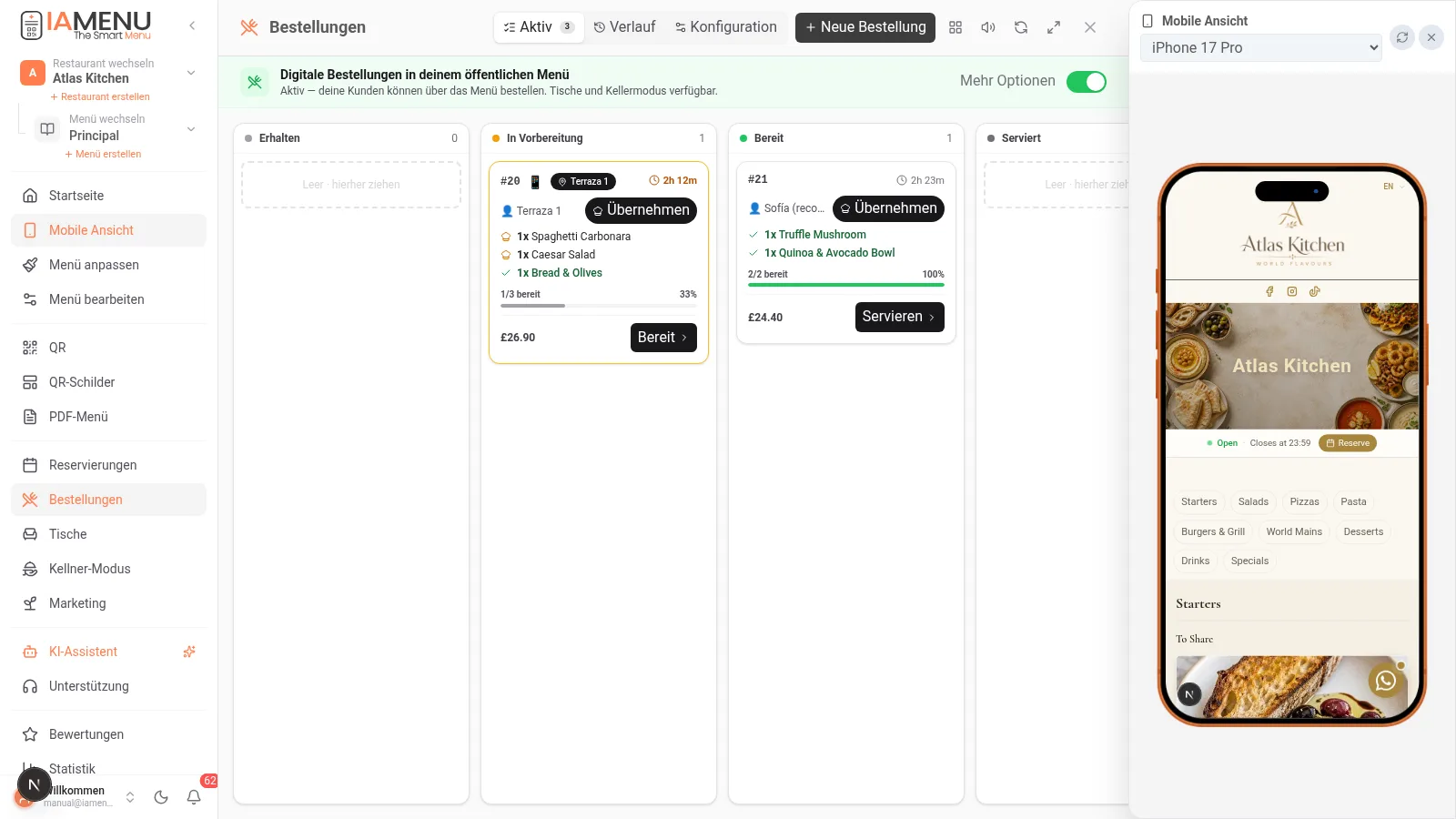
Task: Click order #20 progress bar at 33%
Action: click(599, 306)
